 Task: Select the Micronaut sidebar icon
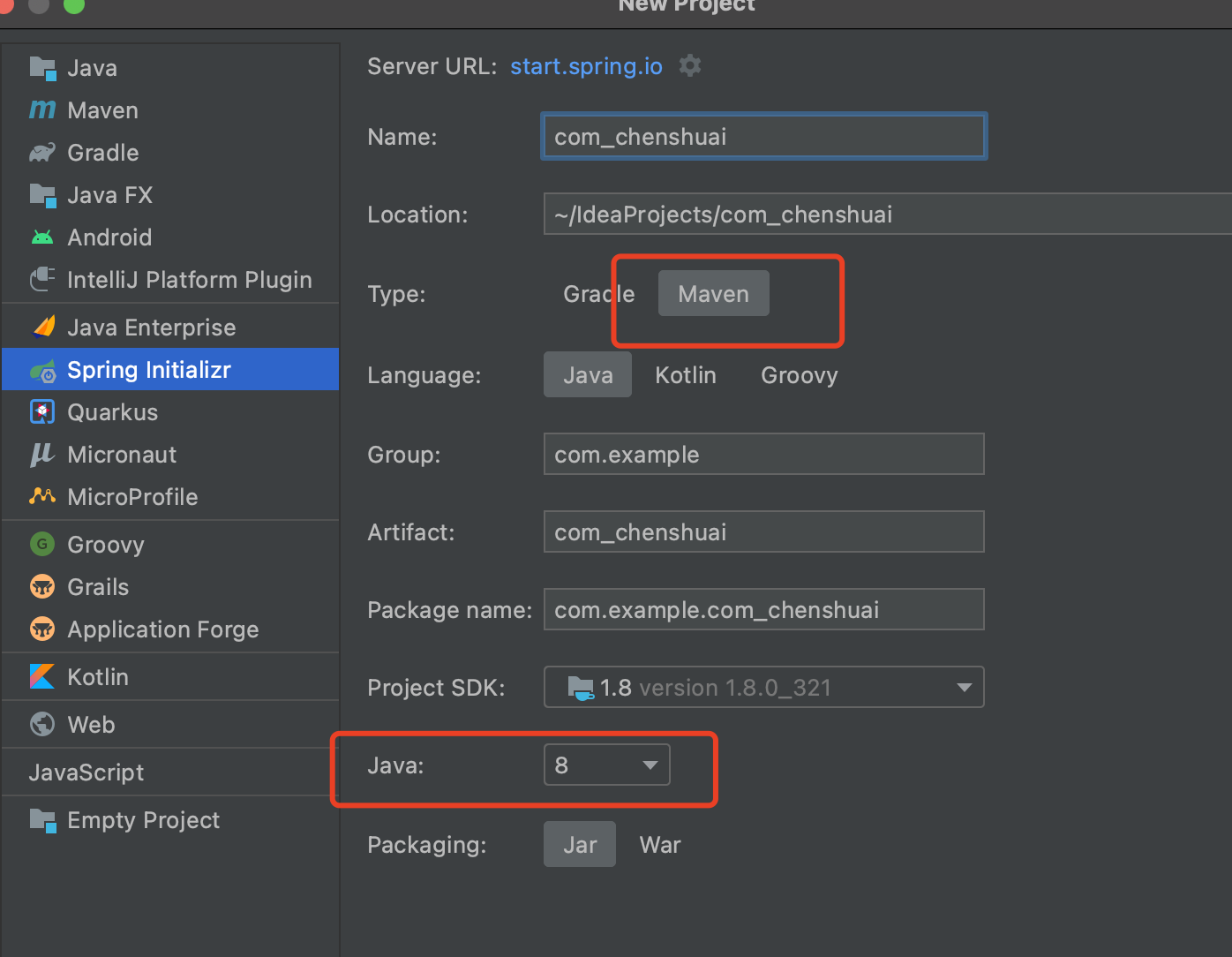(x=41, y=454)
